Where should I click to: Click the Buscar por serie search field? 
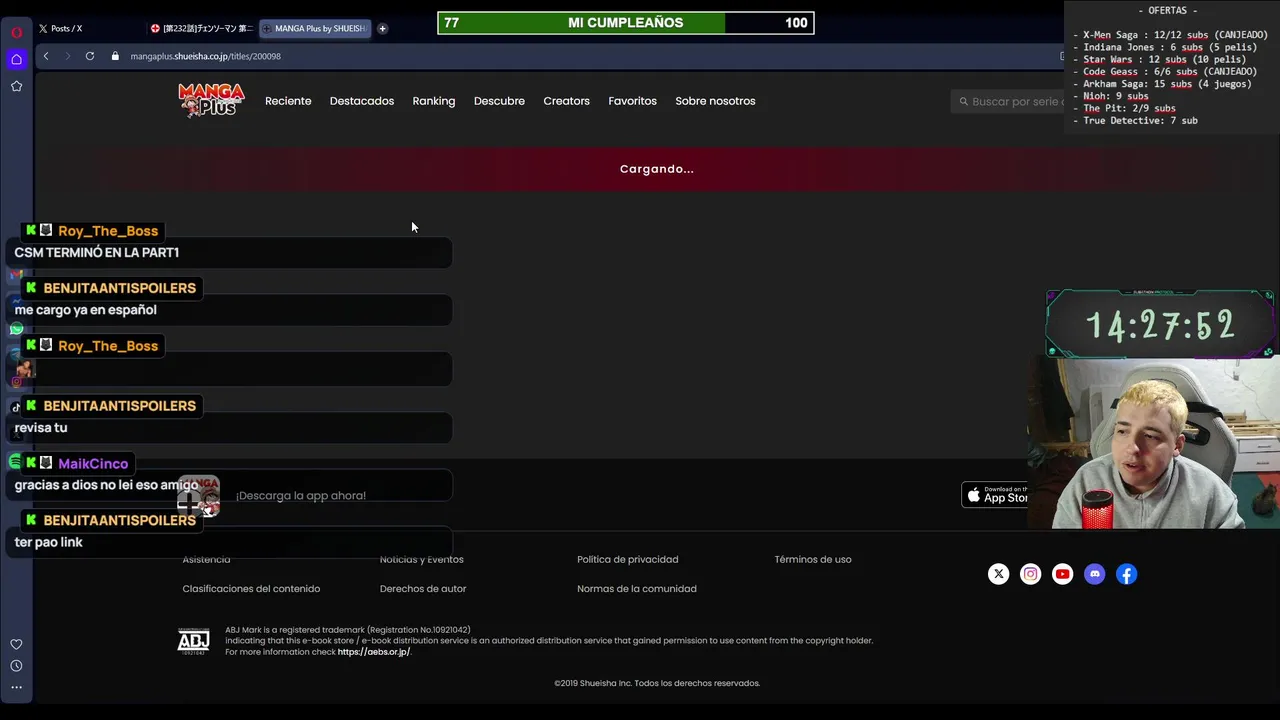1007,101
